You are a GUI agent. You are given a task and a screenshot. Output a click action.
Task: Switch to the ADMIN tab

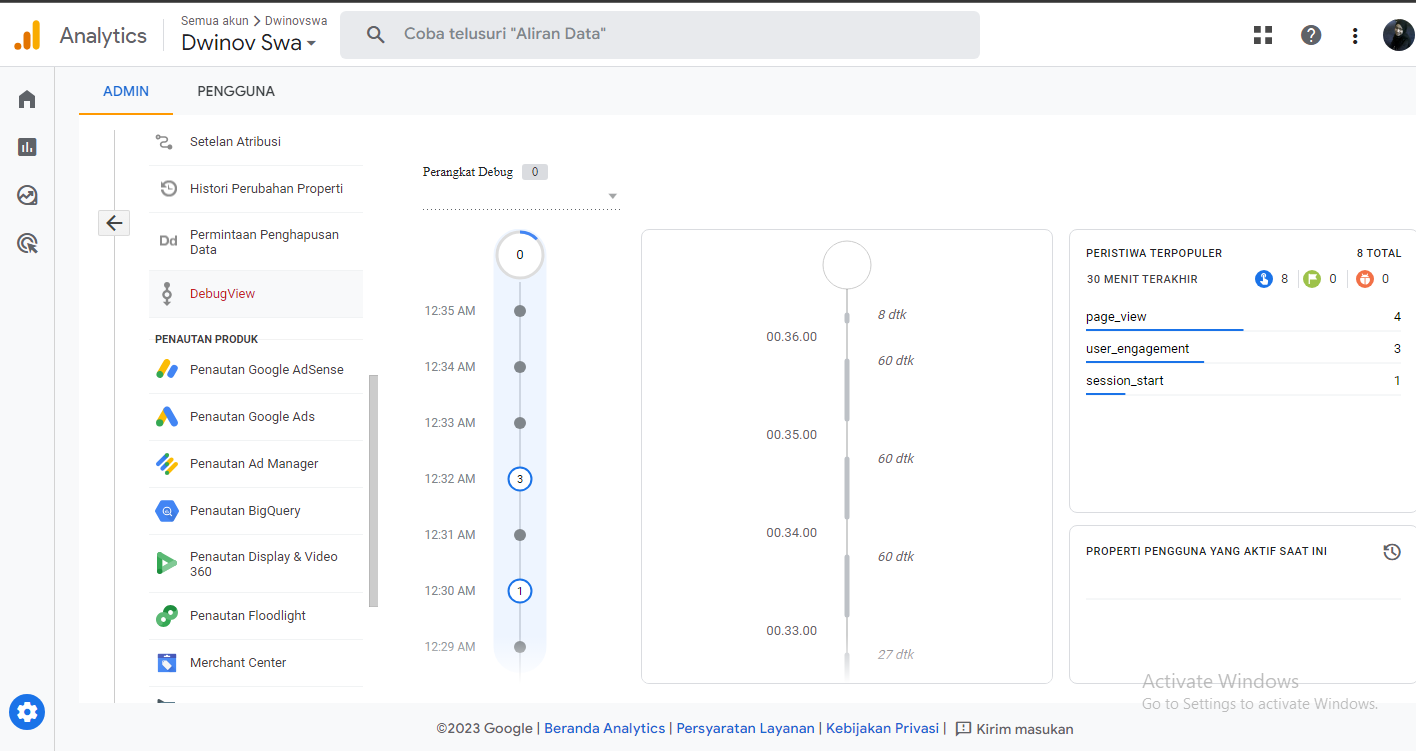pos(126,91)
